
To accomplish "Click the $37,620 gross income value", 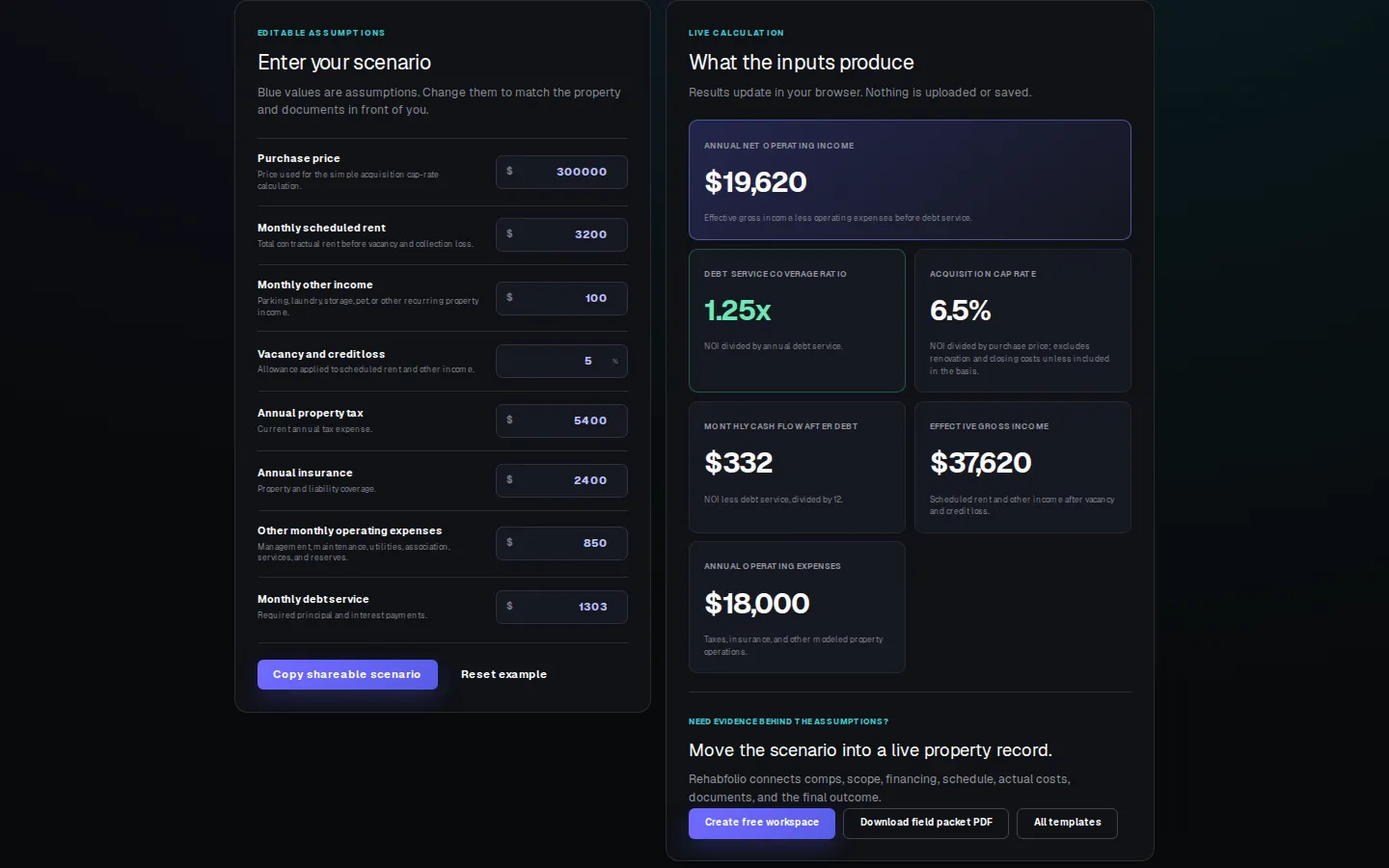I will coord(981,463).
